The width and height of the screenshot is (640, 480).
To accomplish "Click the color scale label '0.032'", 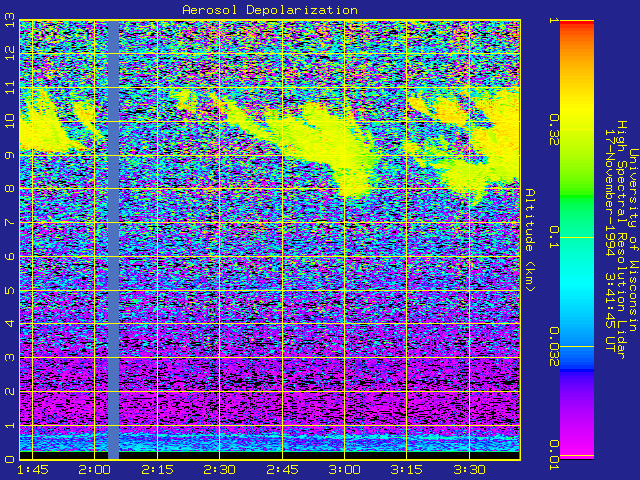I will [x=554, y=346].
